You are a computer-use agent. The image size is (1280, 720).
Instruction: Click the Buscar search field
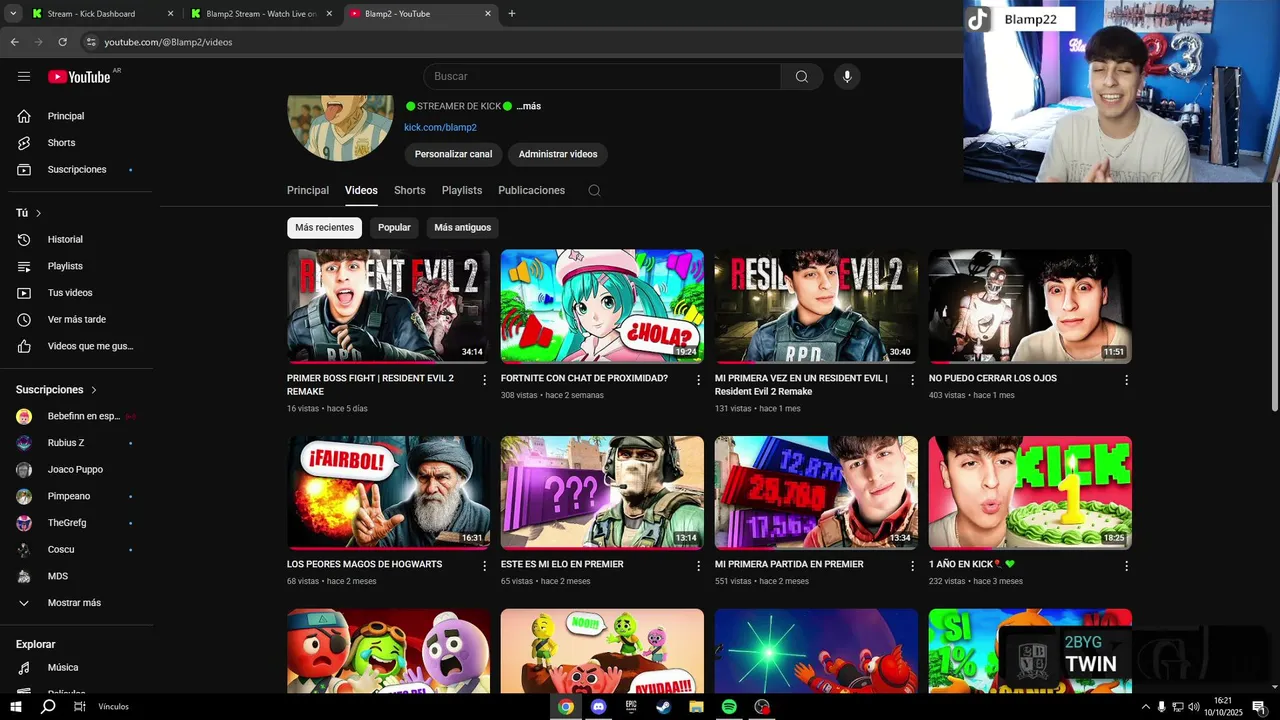click(602, 77)
